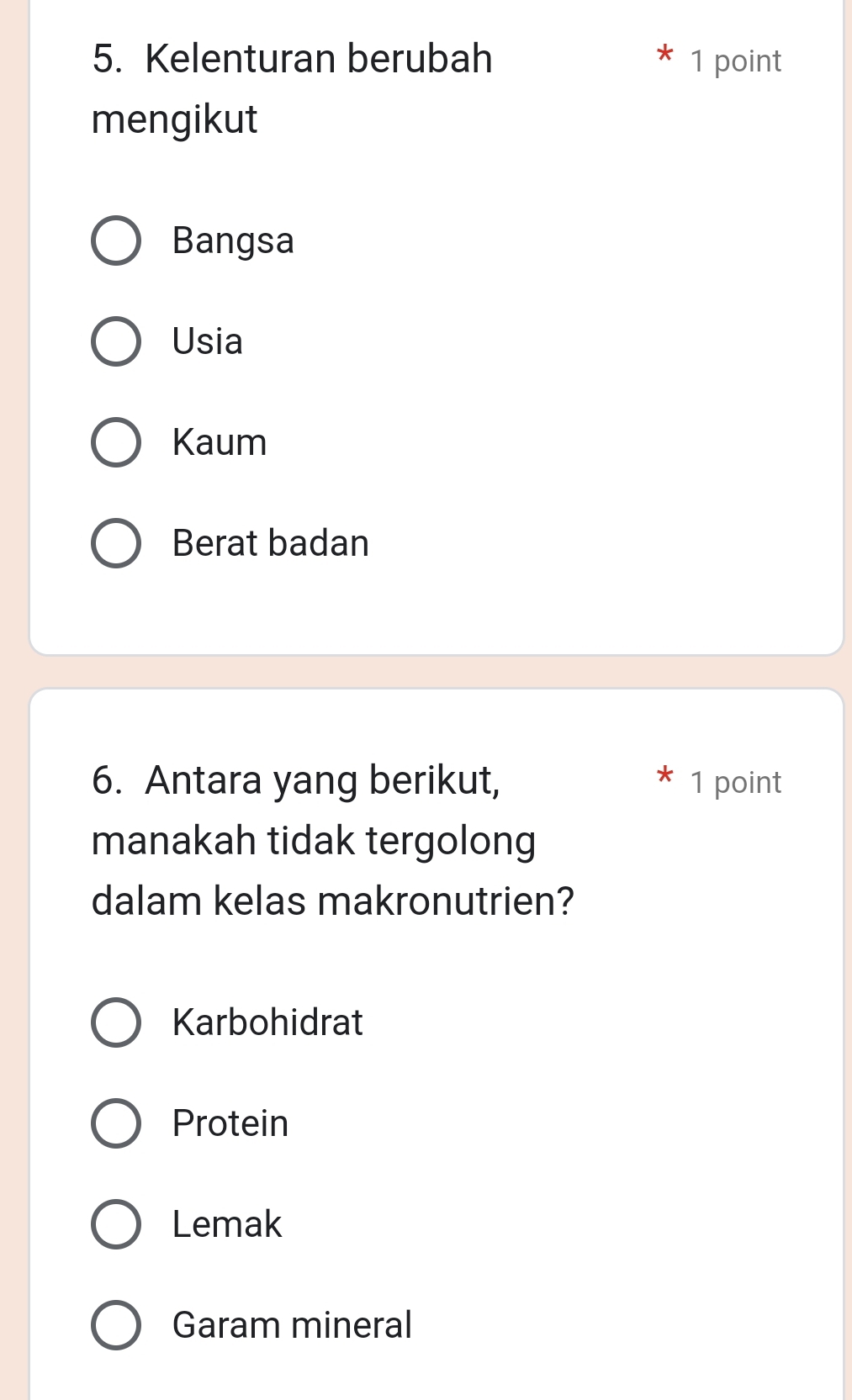Click the 'Usia' answer label text
The width and height of the screenshot is (852, 1400).
[x=208, y=341]
